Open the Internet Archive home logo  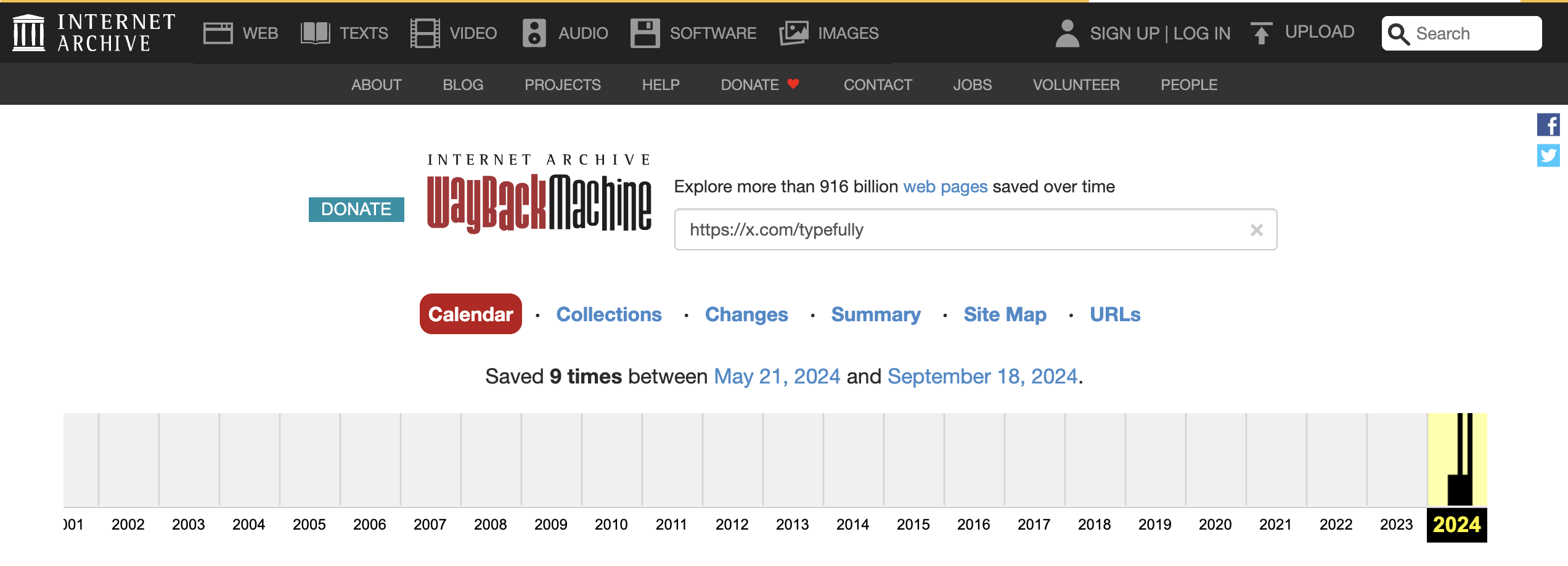pos(94,33)
